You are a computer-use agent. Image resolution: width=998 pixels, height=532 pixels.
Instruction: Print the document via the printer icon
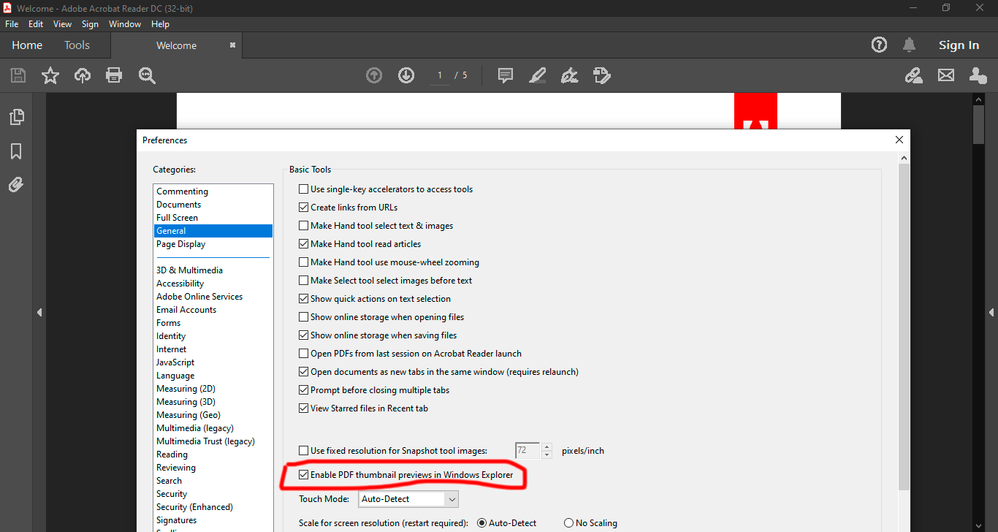[114, 76]
